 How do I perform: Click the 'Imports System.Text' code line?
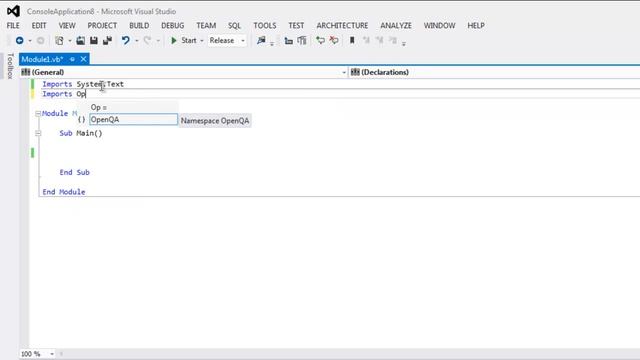pos(83,84)
